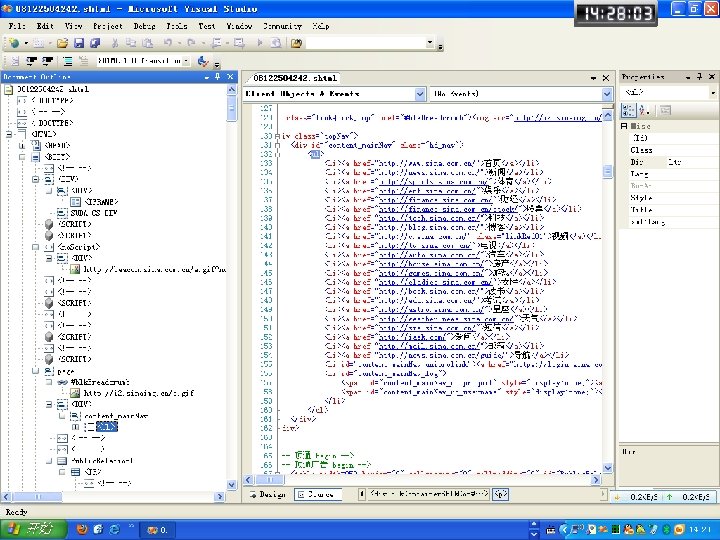This screenshot has height=540, width=720.
Task: Click the Save All toolbar icon
Action: click(95, 43)
